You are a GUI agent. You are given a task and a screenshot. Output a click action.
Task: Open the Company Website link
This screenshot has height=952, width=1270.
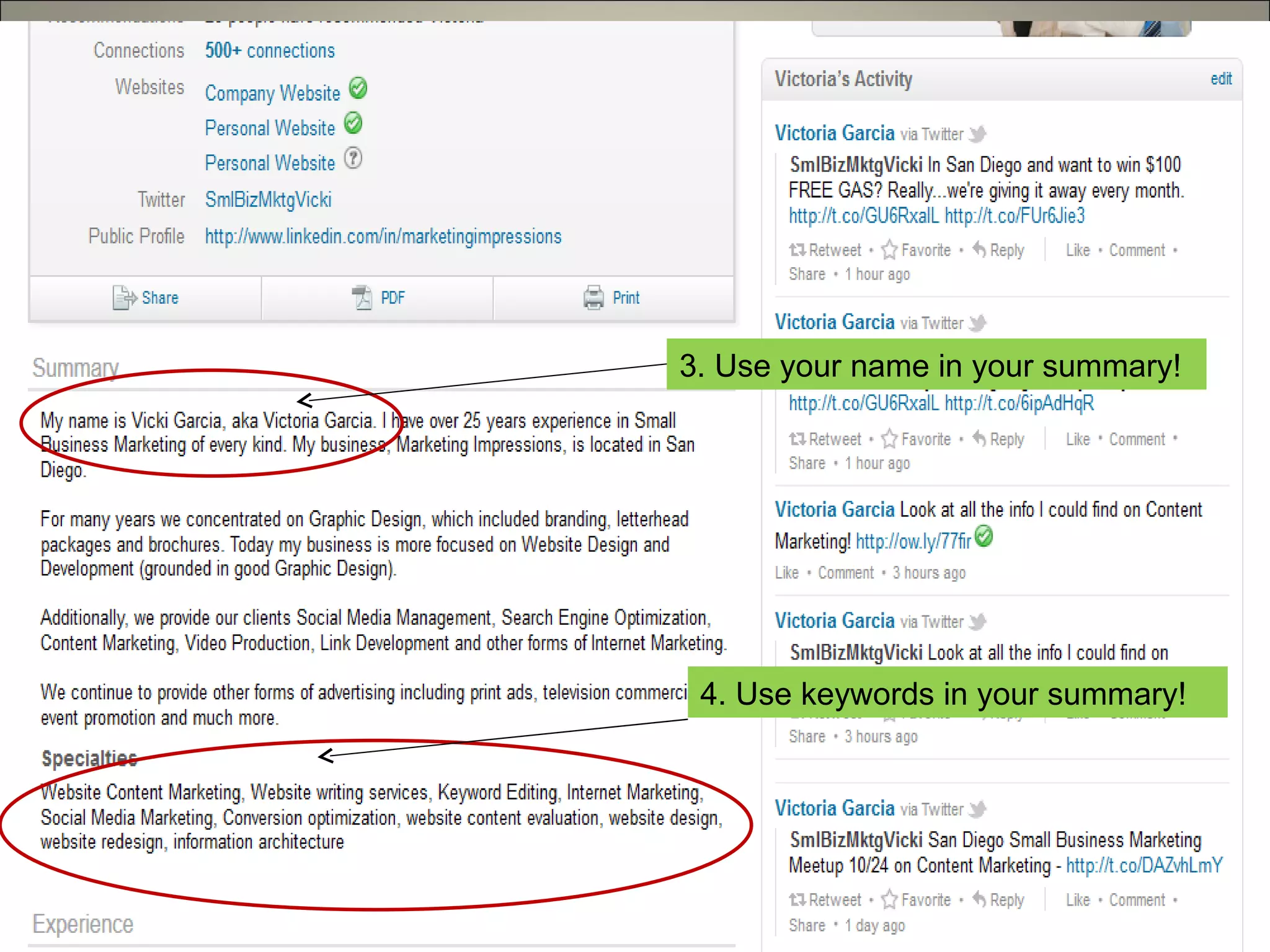point(273,93)
